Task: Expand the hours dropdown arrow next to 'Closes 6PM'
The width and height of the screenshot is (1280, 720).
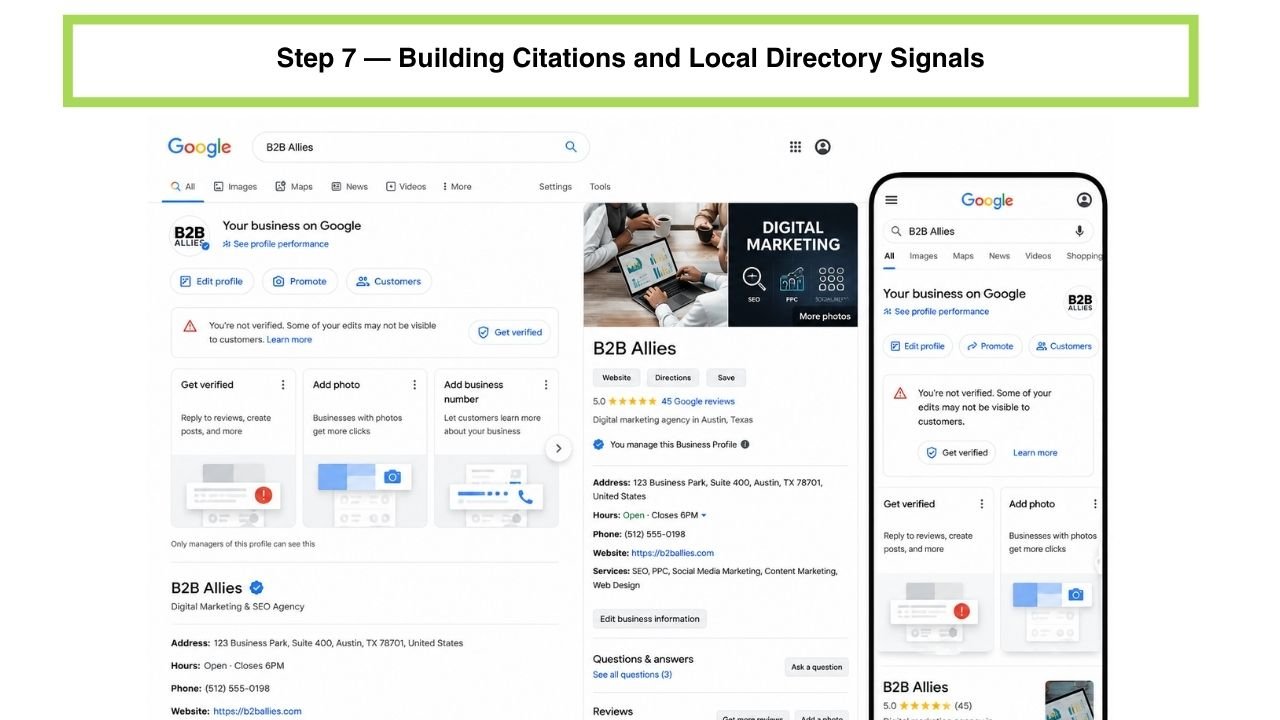Action: (x=704, y=515)
